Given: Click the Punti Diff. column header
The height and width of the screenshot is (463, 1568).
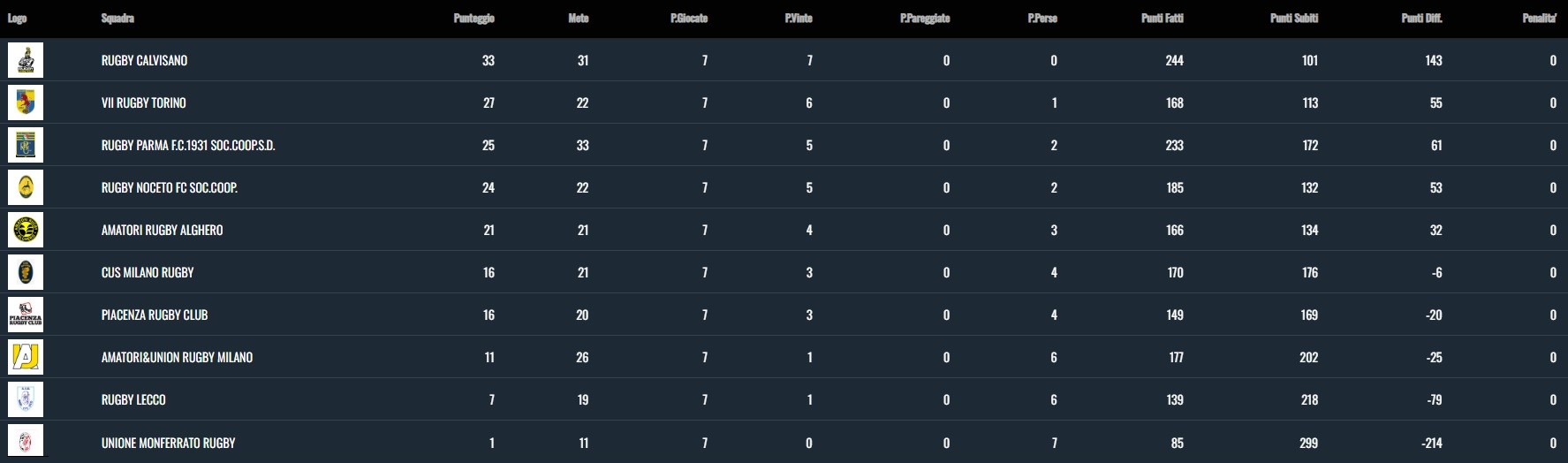Looking at the screenshot, I should [x=1421, y=19].
